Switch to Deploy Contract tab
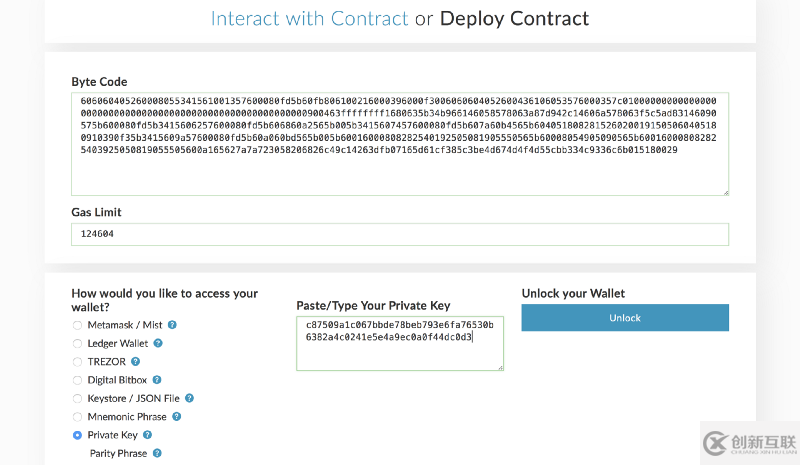The width and height of the screenshot is (800, 465). coord(514,19)
